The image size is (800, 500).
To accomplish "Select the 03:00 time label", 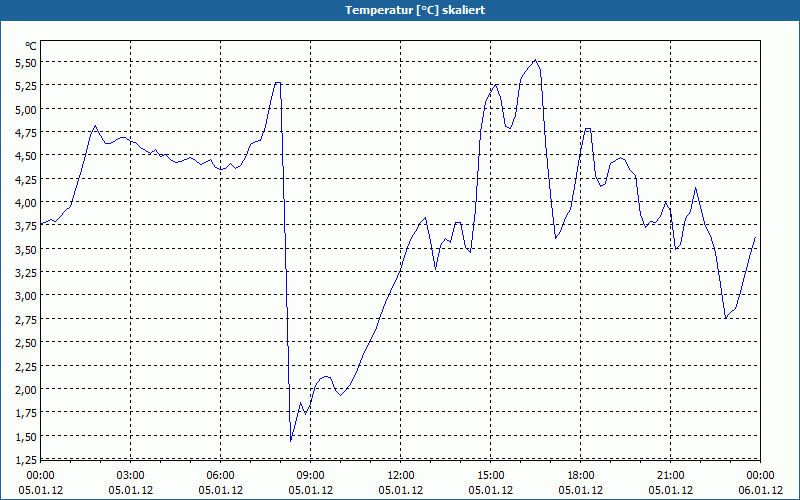I will coord(131,476).
